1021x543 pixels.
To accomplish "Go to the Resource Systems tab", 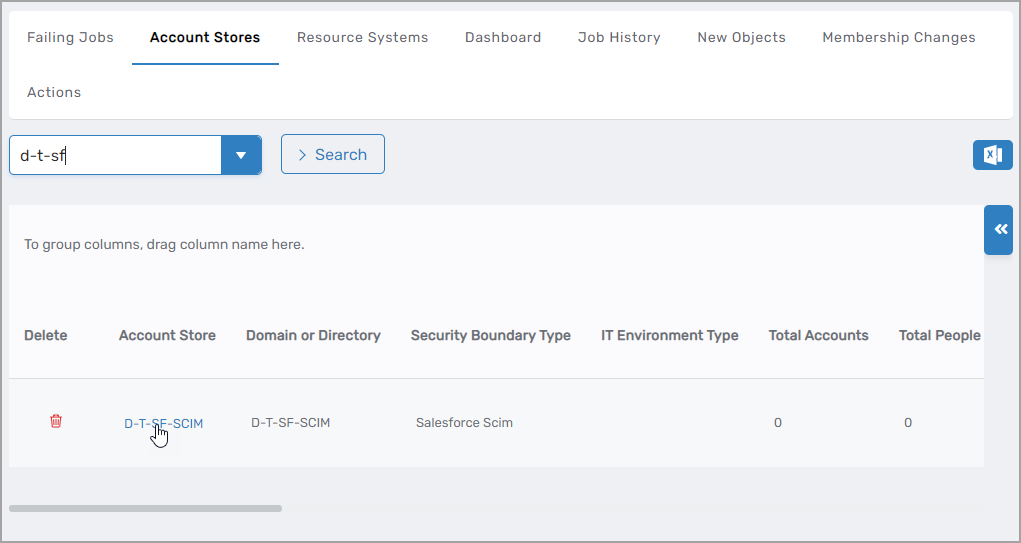I will tap(362, 37).
